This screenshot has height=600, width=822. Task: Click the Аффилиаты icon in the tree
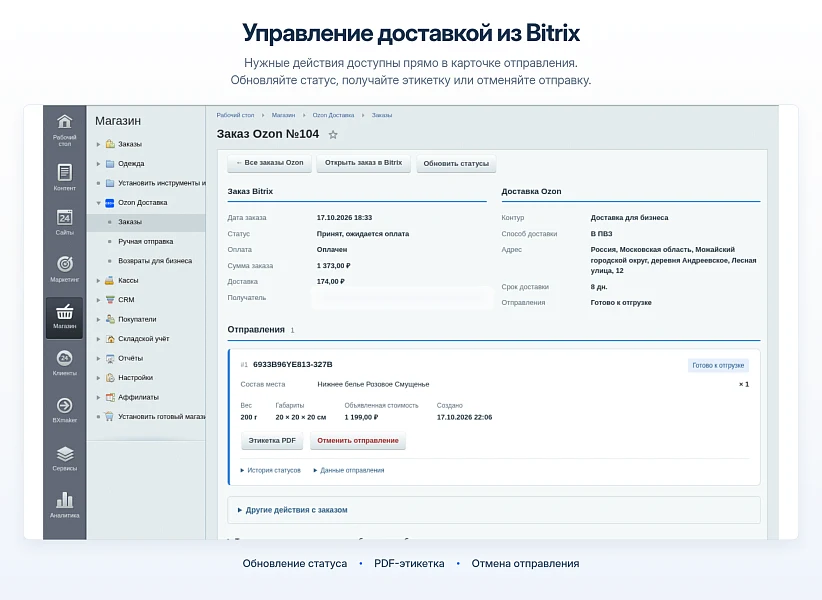[x=110, y=397]
